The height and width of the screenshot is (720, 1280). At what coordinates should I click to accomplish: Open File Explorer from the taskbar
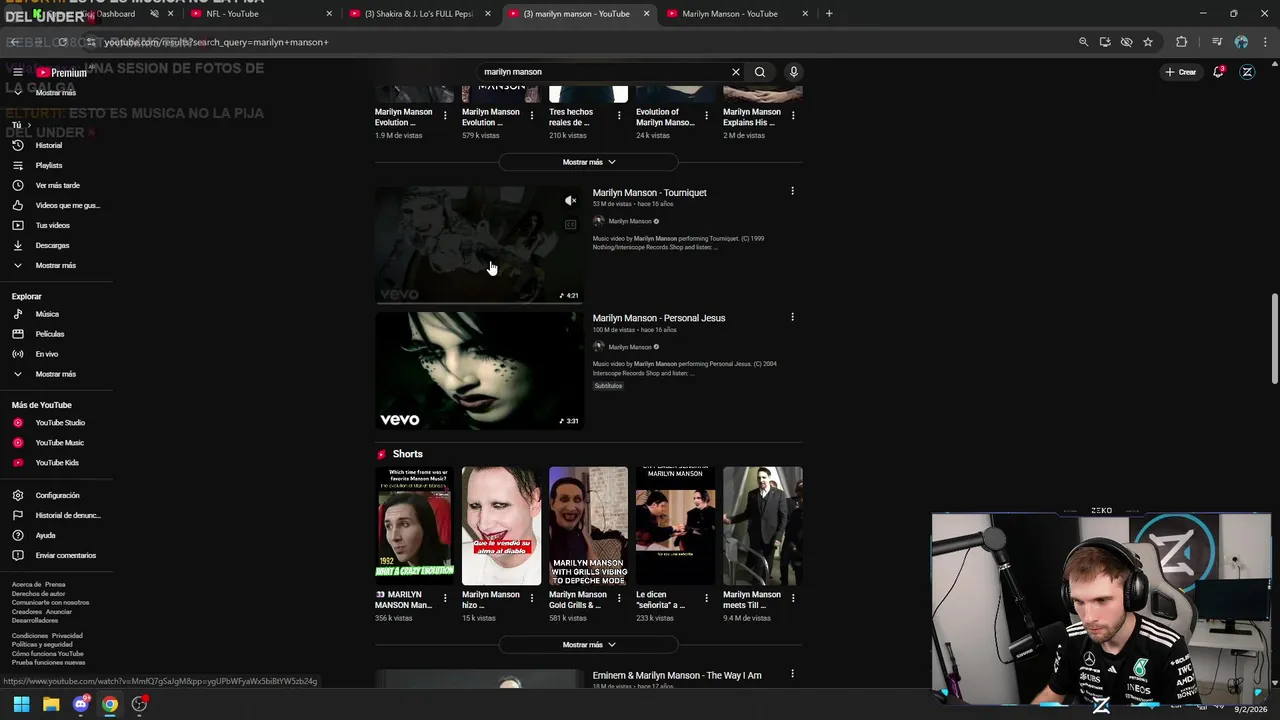pos(51,704)
